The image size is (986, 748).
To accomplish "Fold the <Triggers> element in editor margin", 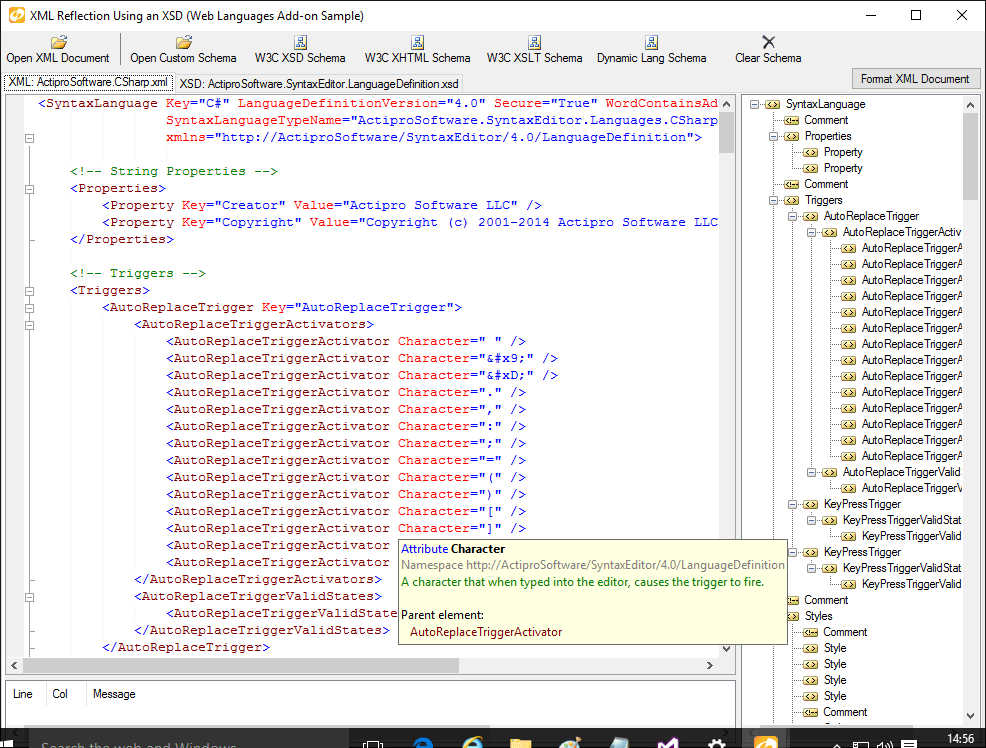I will (x=30, y=291).
